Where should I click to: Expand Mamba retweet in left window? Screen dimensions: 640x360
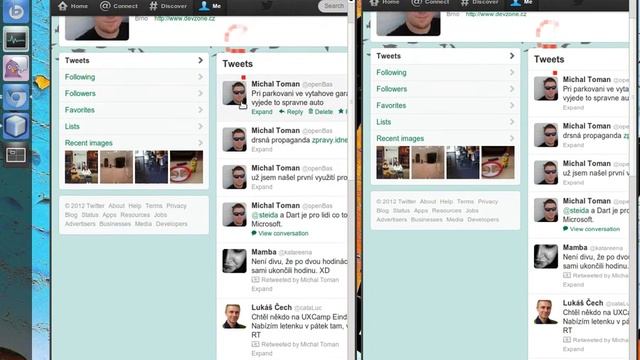click(262, 289)
